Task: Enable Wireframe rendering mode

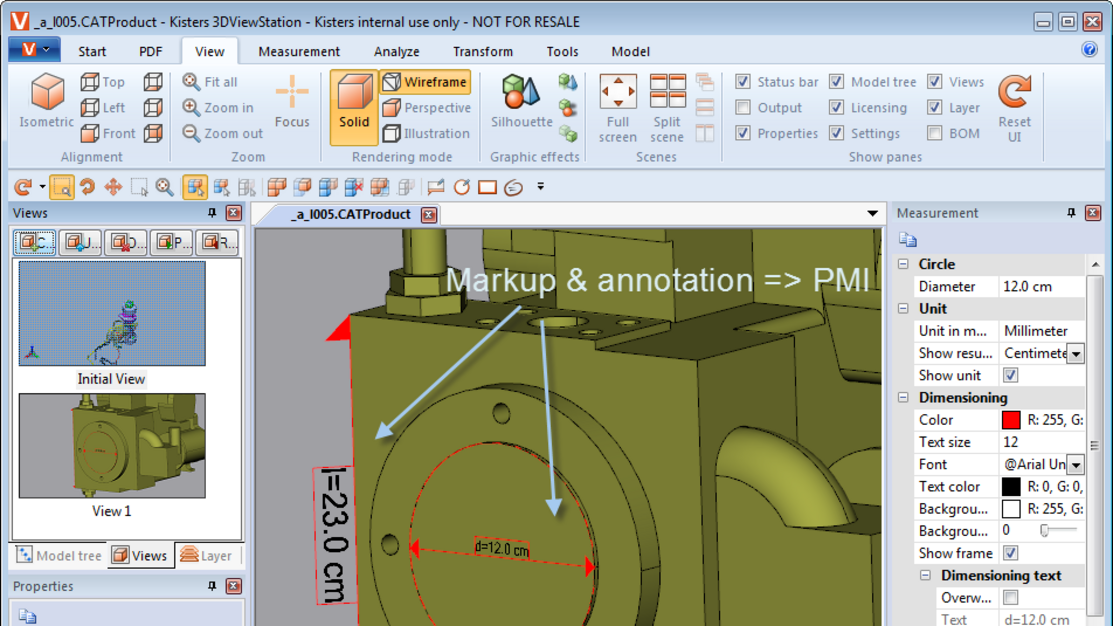Action: tap(426, 82)
